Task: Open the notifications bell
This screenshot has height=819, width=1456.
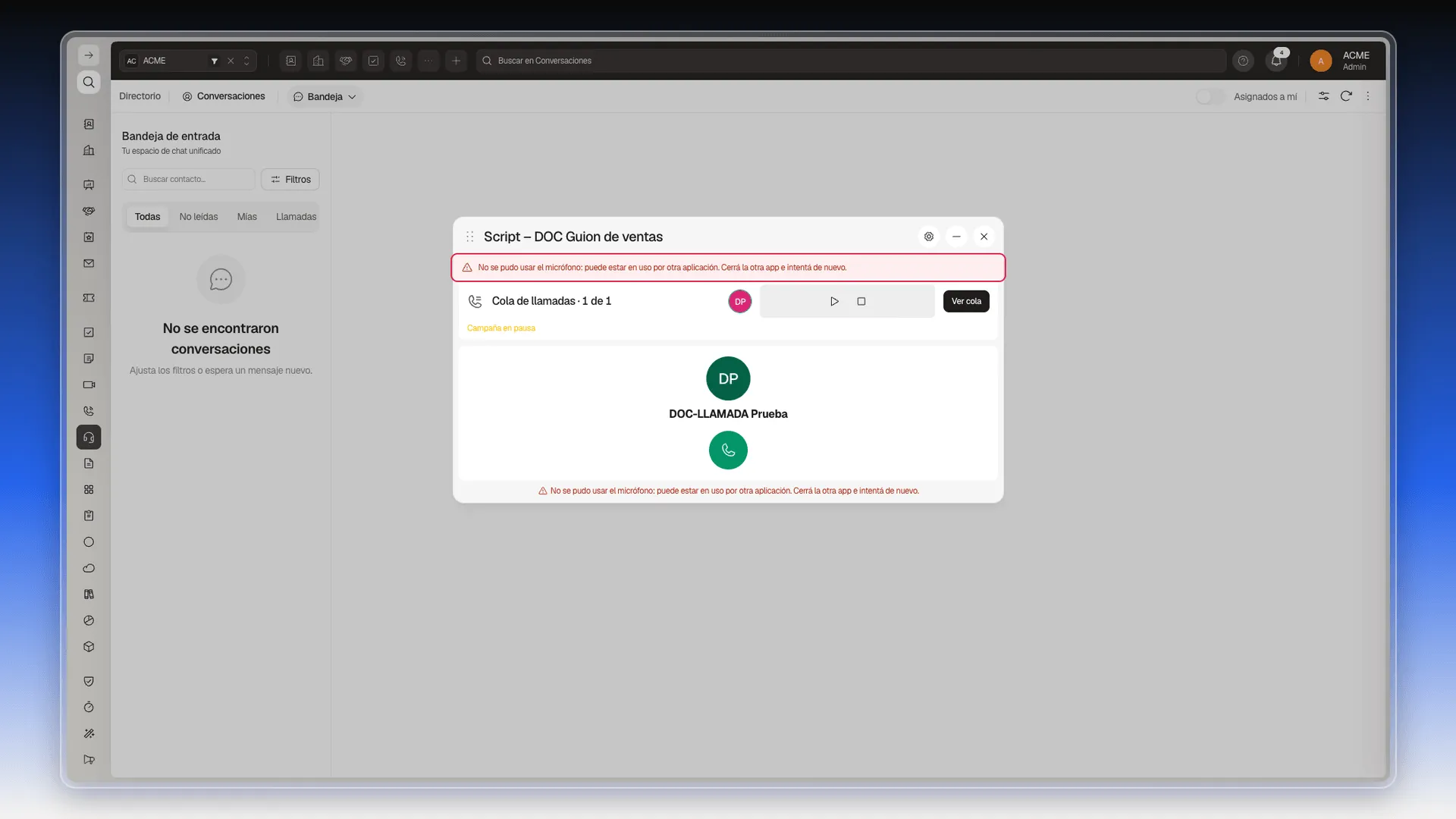Action: click(x=1276, y=61)
